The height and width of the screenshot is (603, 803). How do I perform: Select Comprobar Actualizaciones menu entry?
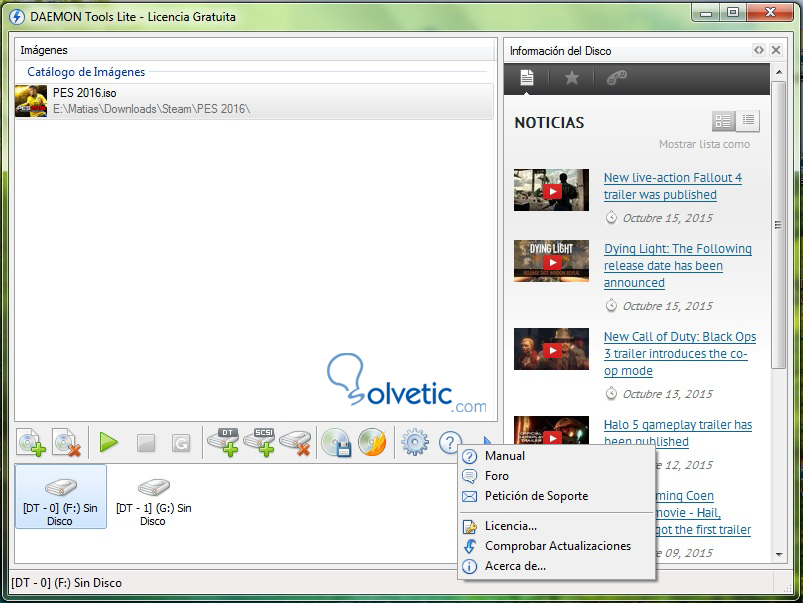click(x=557, y=546)
